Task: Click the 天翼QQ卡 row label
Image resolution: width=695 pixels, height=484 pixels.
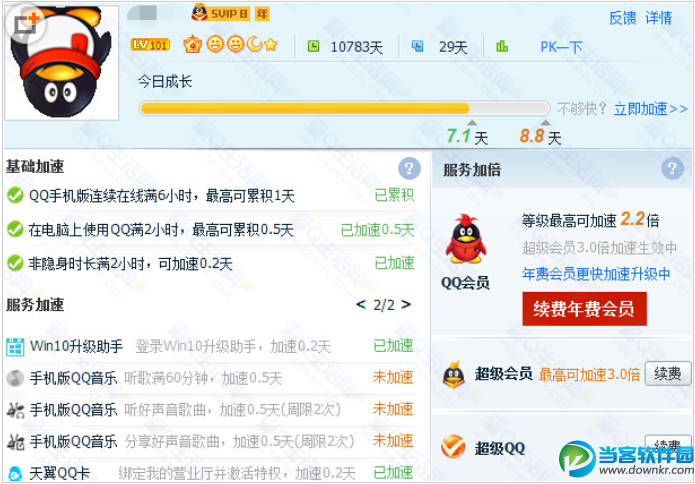Action: tap(59, 473)
